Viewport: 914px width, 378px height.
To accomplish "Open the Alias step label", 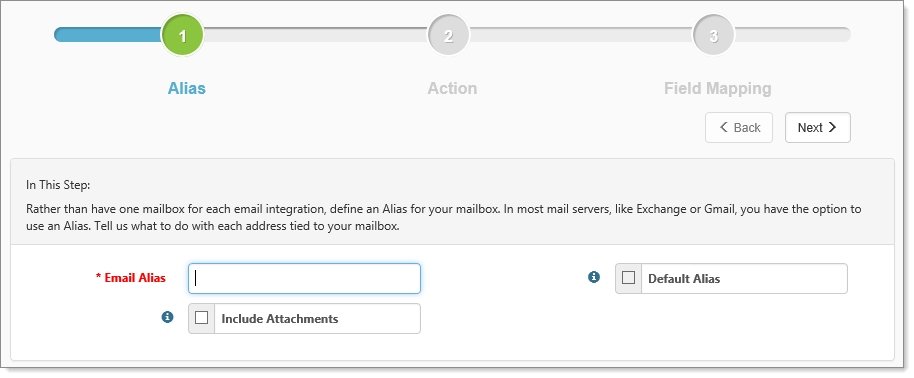I will 187,89.
